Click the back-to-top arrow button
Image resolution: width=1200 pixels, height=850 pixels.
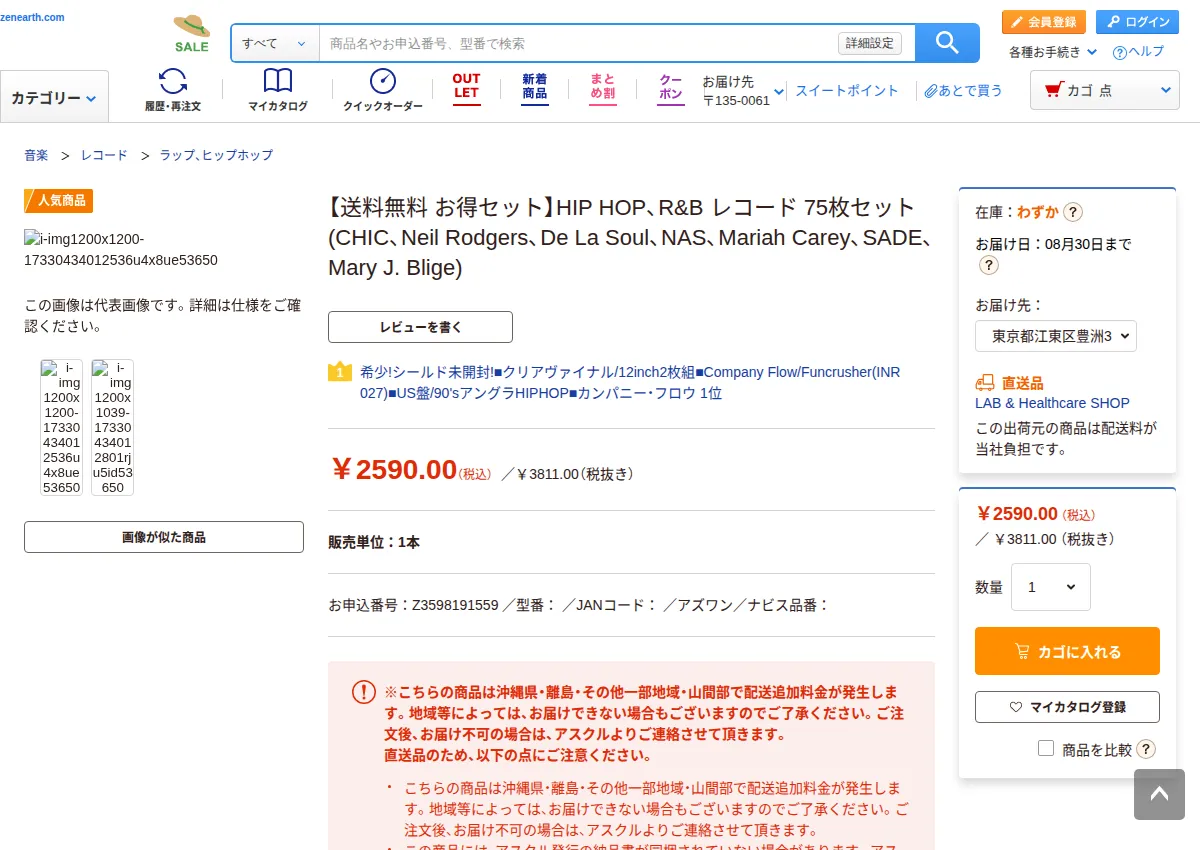pyautogui.click(x=1159, y=795)
